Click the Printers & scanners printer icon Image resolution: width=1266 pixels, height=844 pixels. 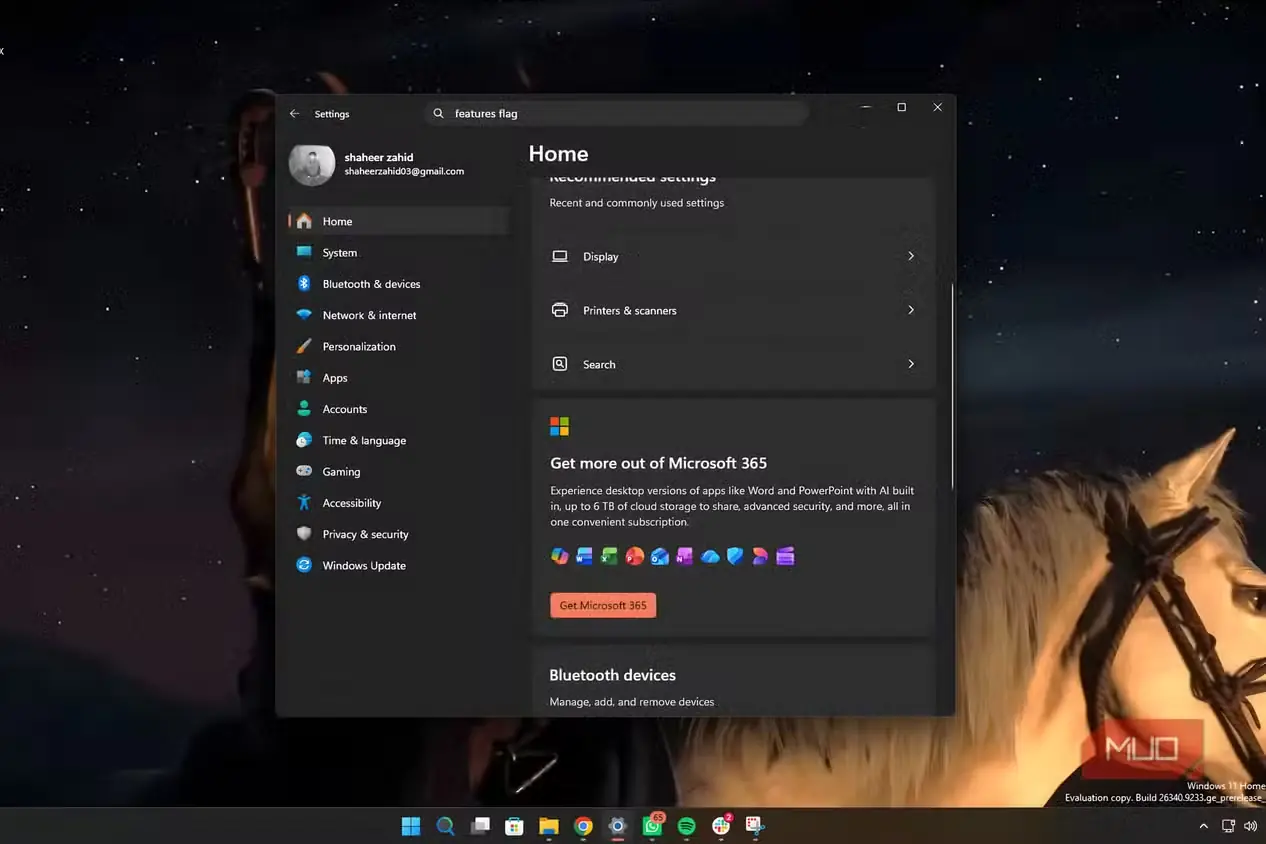pyautogui.click(x=560, y=310)
